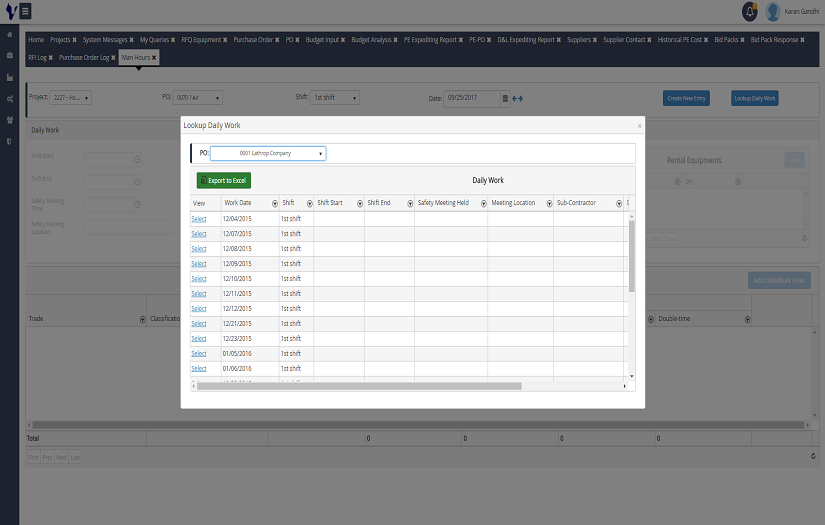The image size is (825, 525).
Task: Click the dialog's vertical scrollbar thumb
Action: click(x=631, y=256)
